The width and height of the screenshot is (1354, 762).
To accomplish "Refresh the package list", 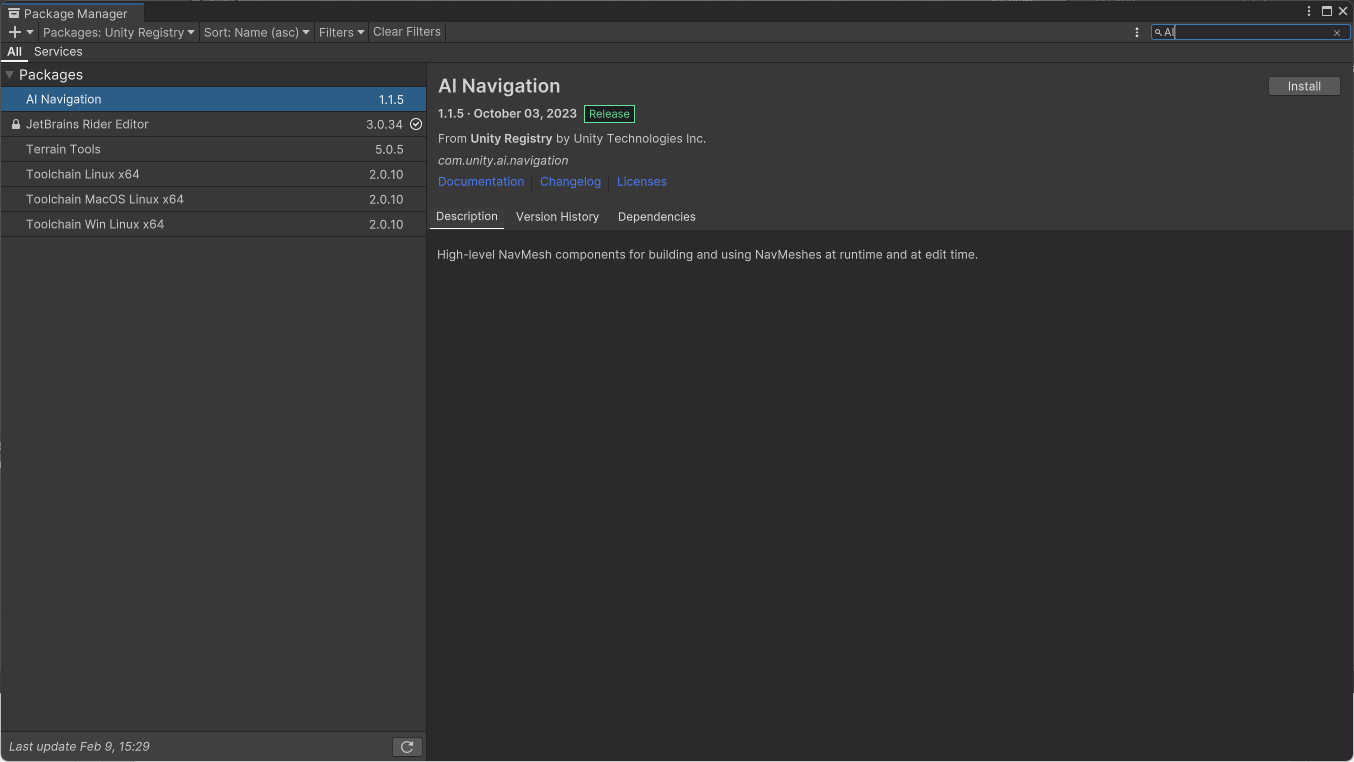I will pyautogui.click(x=407, y=747).
